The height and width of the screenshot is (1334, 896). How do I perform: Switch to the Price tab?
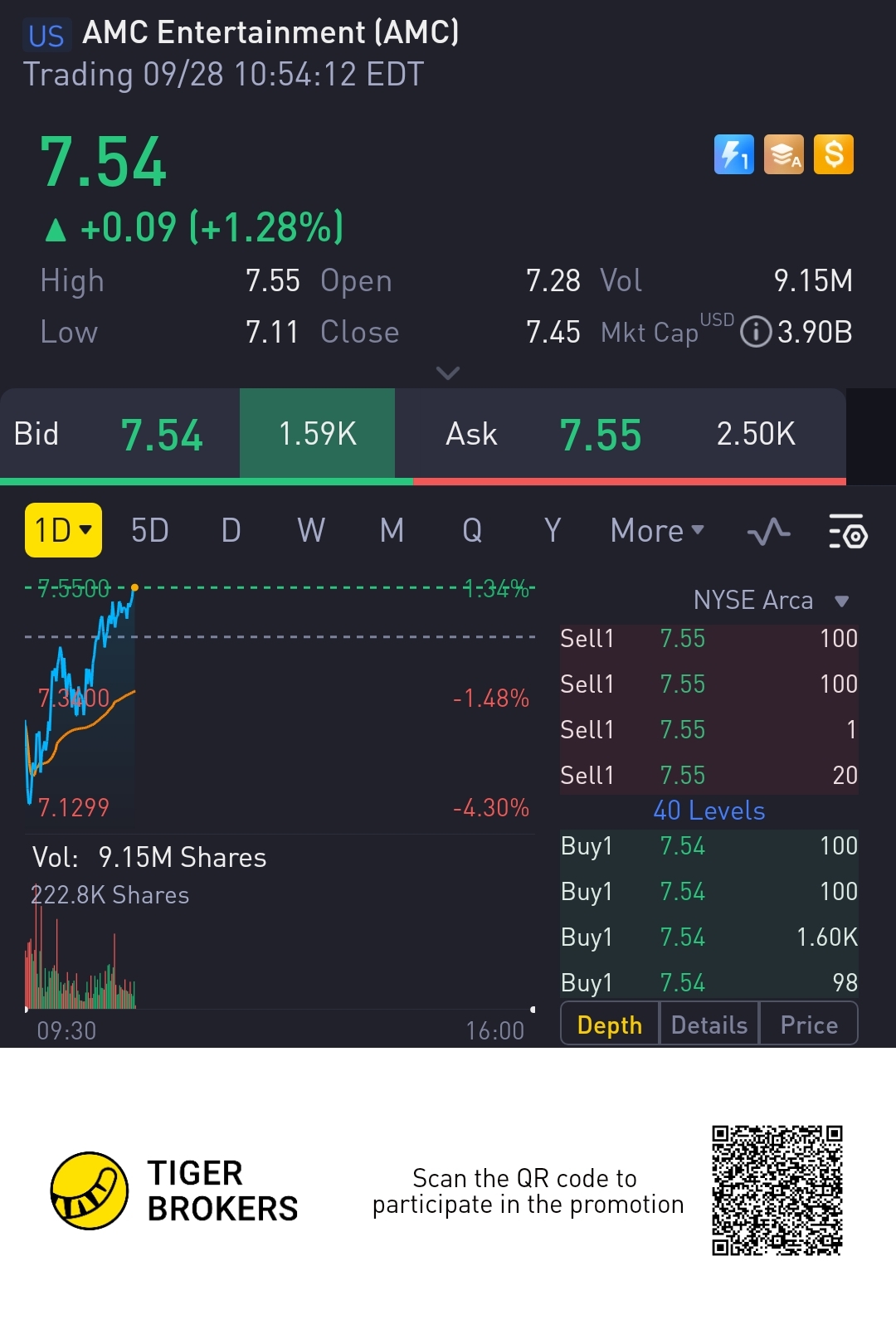(x=809, y=1025)
